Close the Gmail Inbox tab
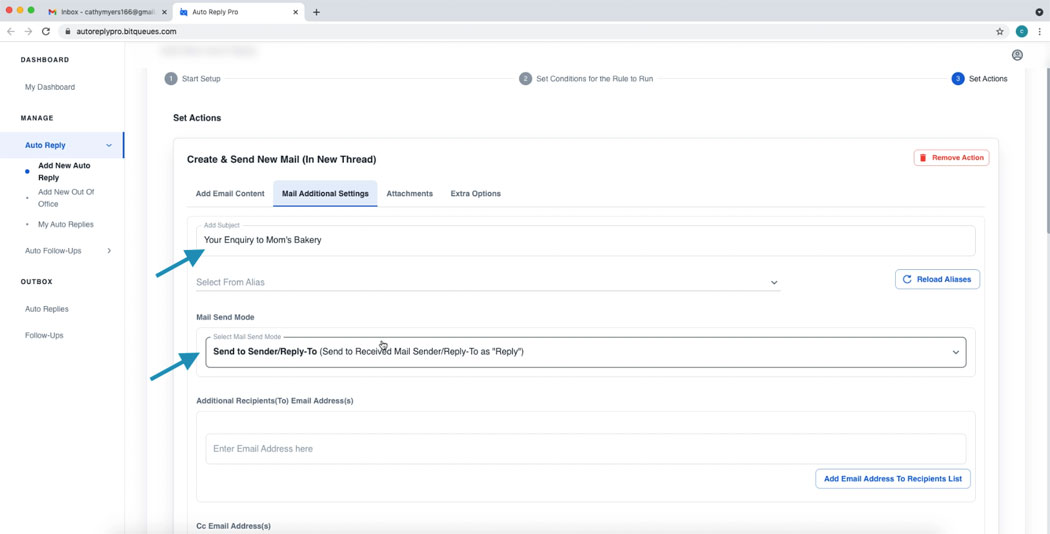The image size is (1050, 534). (165, 12)
